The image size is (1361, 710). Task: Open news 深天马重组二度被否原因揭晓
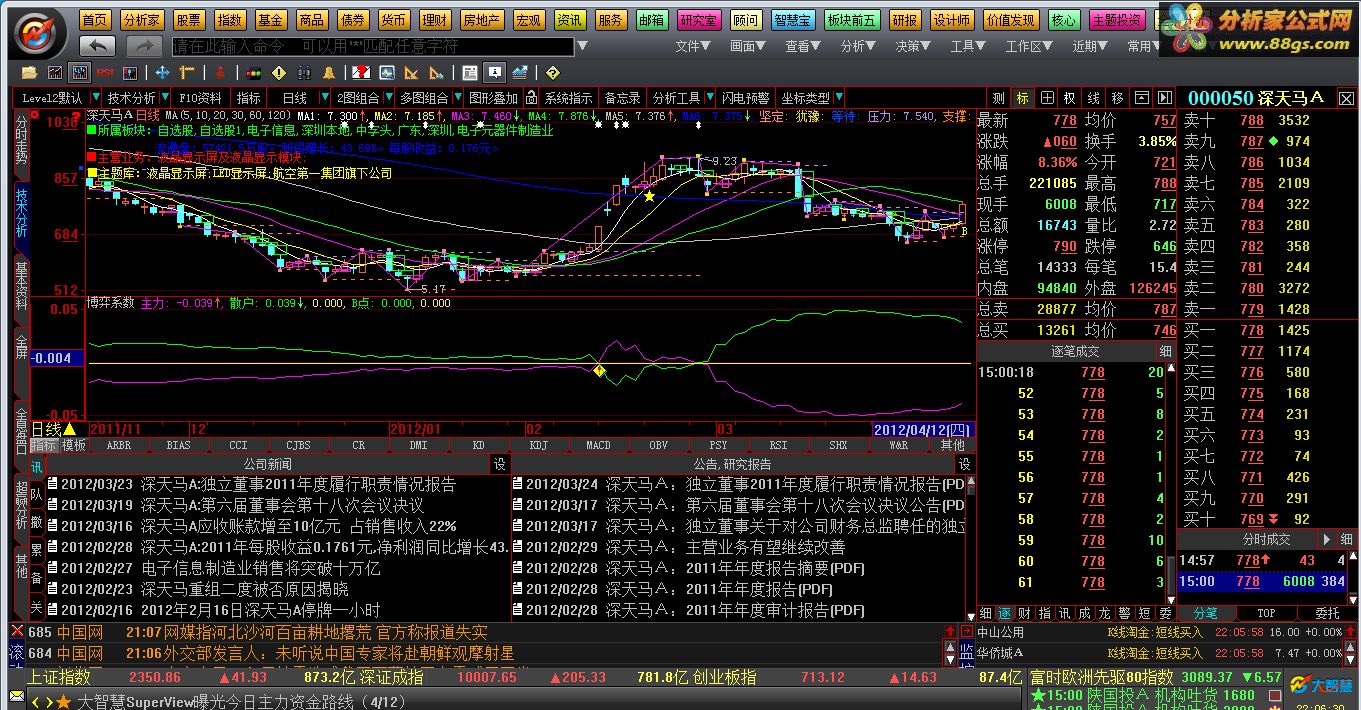coord(244,589)
